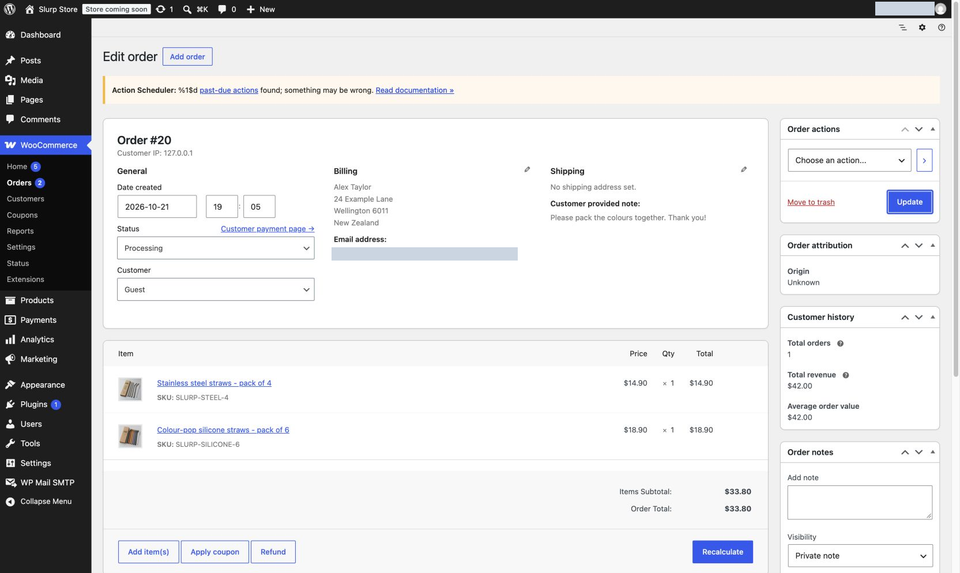Open the Customer payment page link
The image size is (960, 573).
267,228
